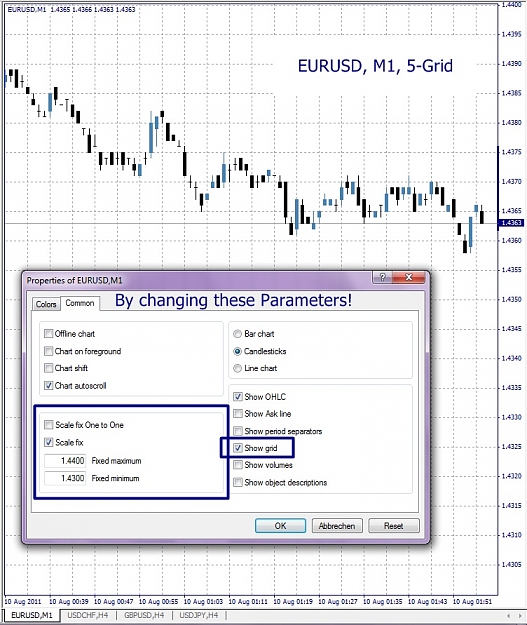Open the help button in Properties dialog
527x625 pixels.
(x=382, y=277)
